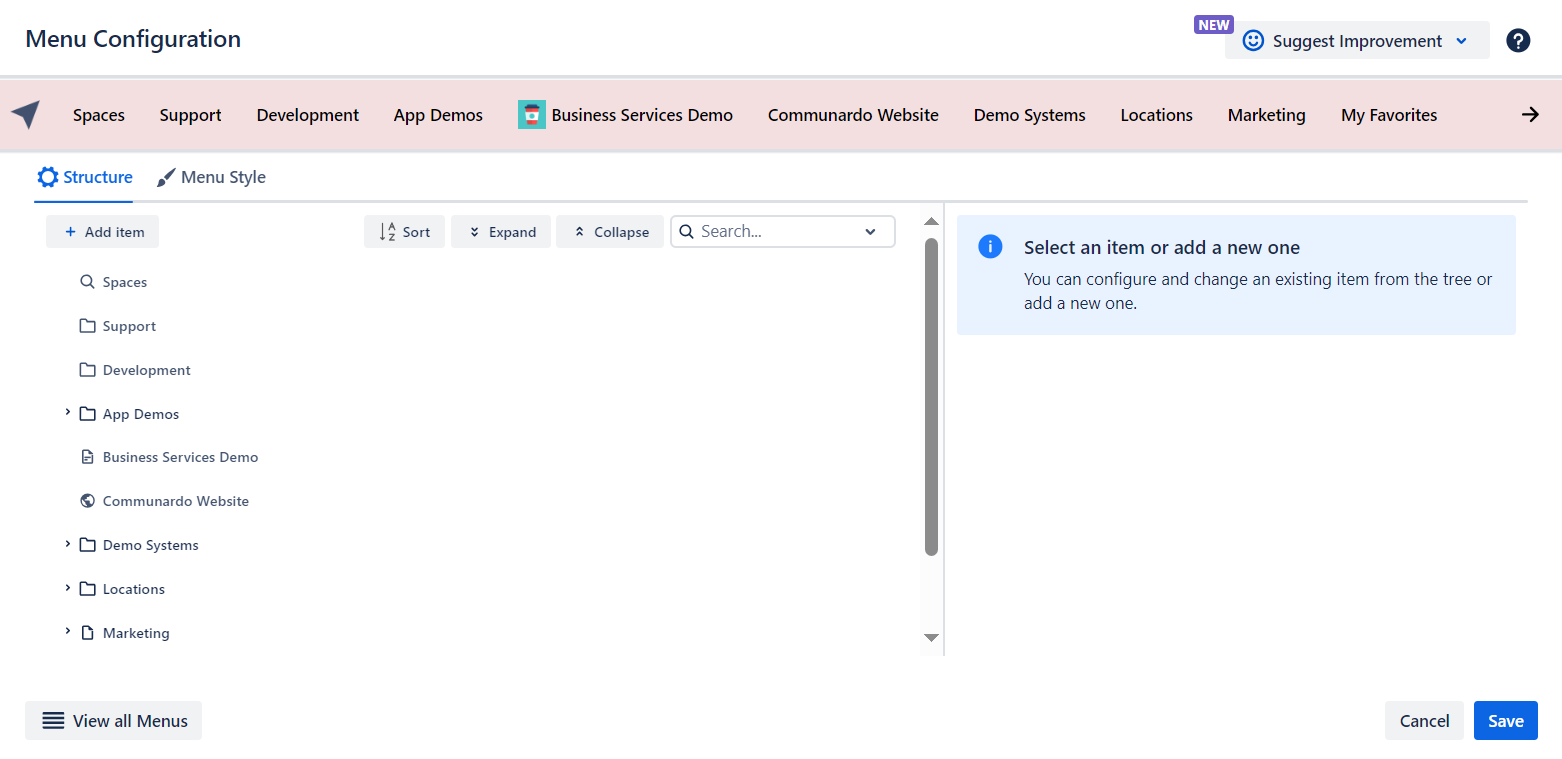The height and width of the screenshot is (759, 1562).
Task: Switch to the Menu Style tab
Action: (212, 177)
